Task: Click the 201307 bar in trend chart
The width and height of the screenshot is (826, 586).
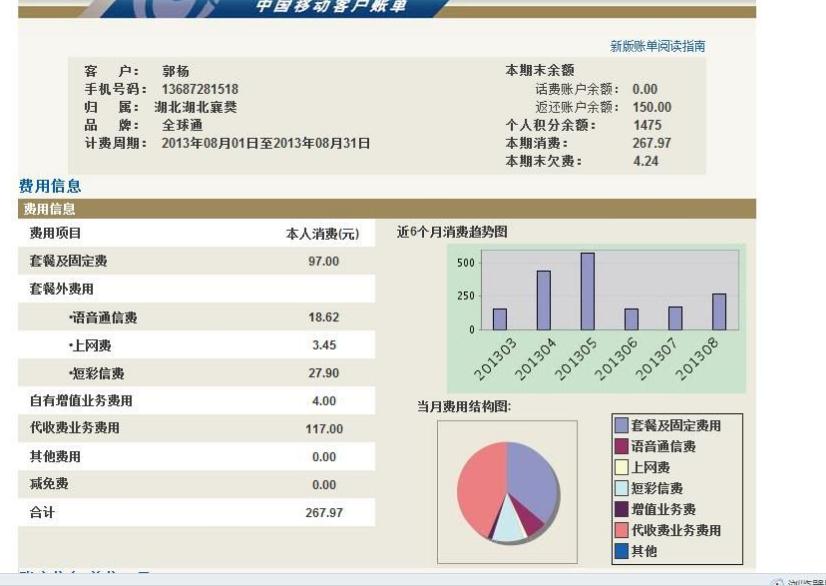Action: 675,318
